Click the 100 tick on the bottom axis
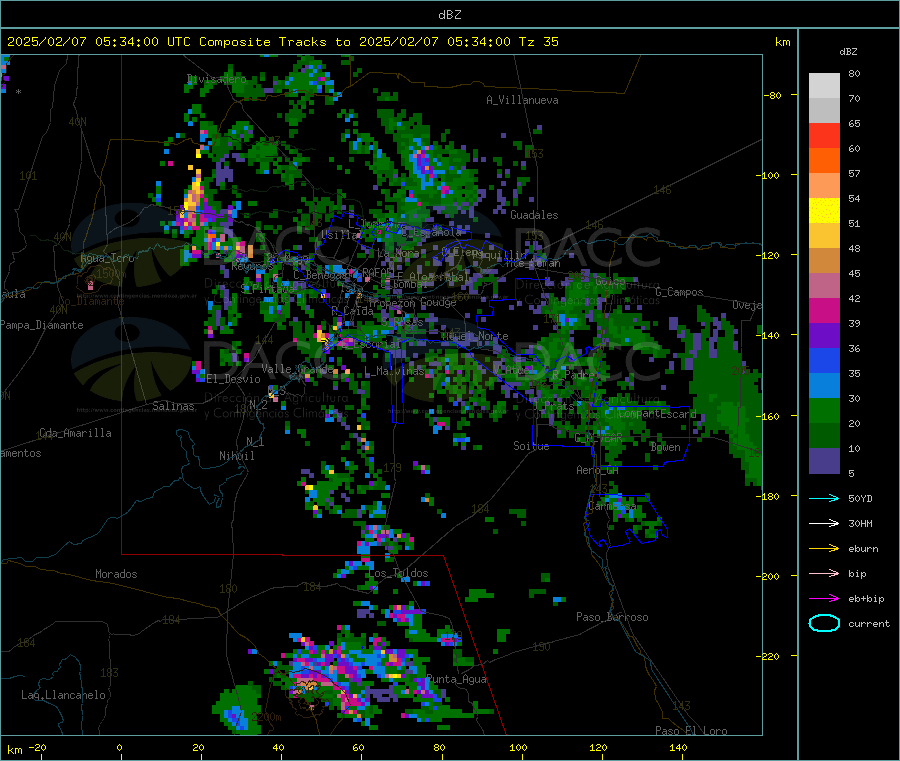Image resolution: width=900 pixels, height=761 pixels. coord(518,747)
